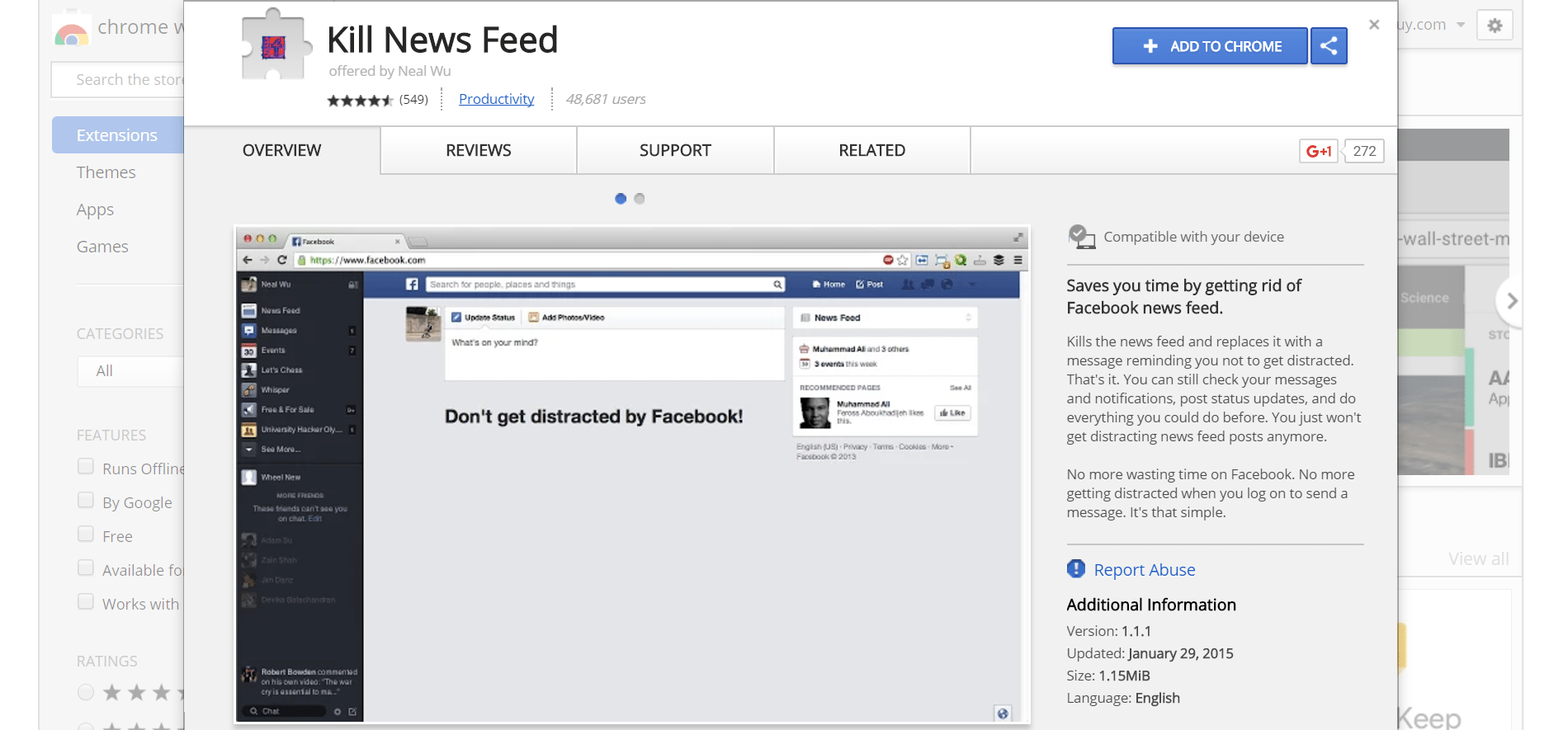Click the next arrow on background carousel
Image resolution: width=1568 pixels, height=730 pixels.
click(x=1511, y=301)
